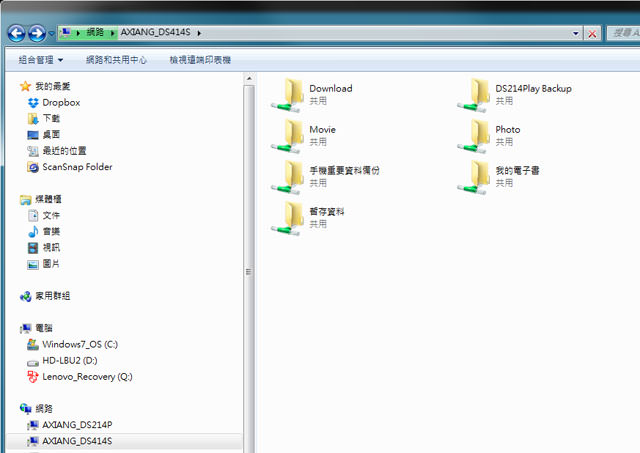The width and height of the screenshot is (640, 453).
Task: Select the Download shared folder icon
Action: click(x=288, y=95)
